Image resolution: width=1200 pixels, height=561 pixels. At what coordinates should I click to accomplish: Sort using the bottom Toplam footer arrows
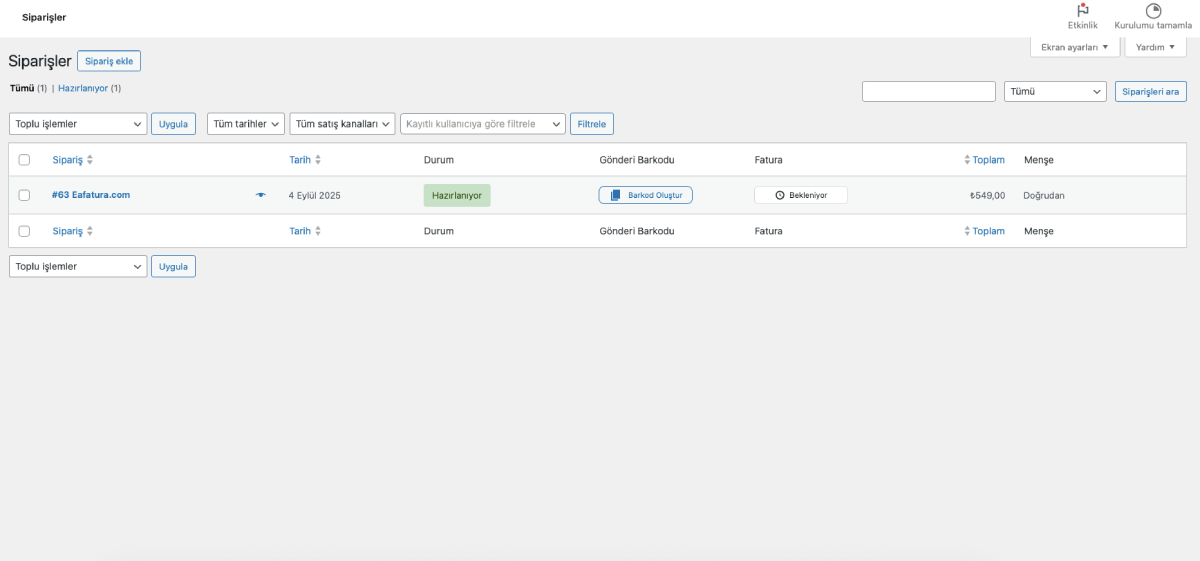967,231
